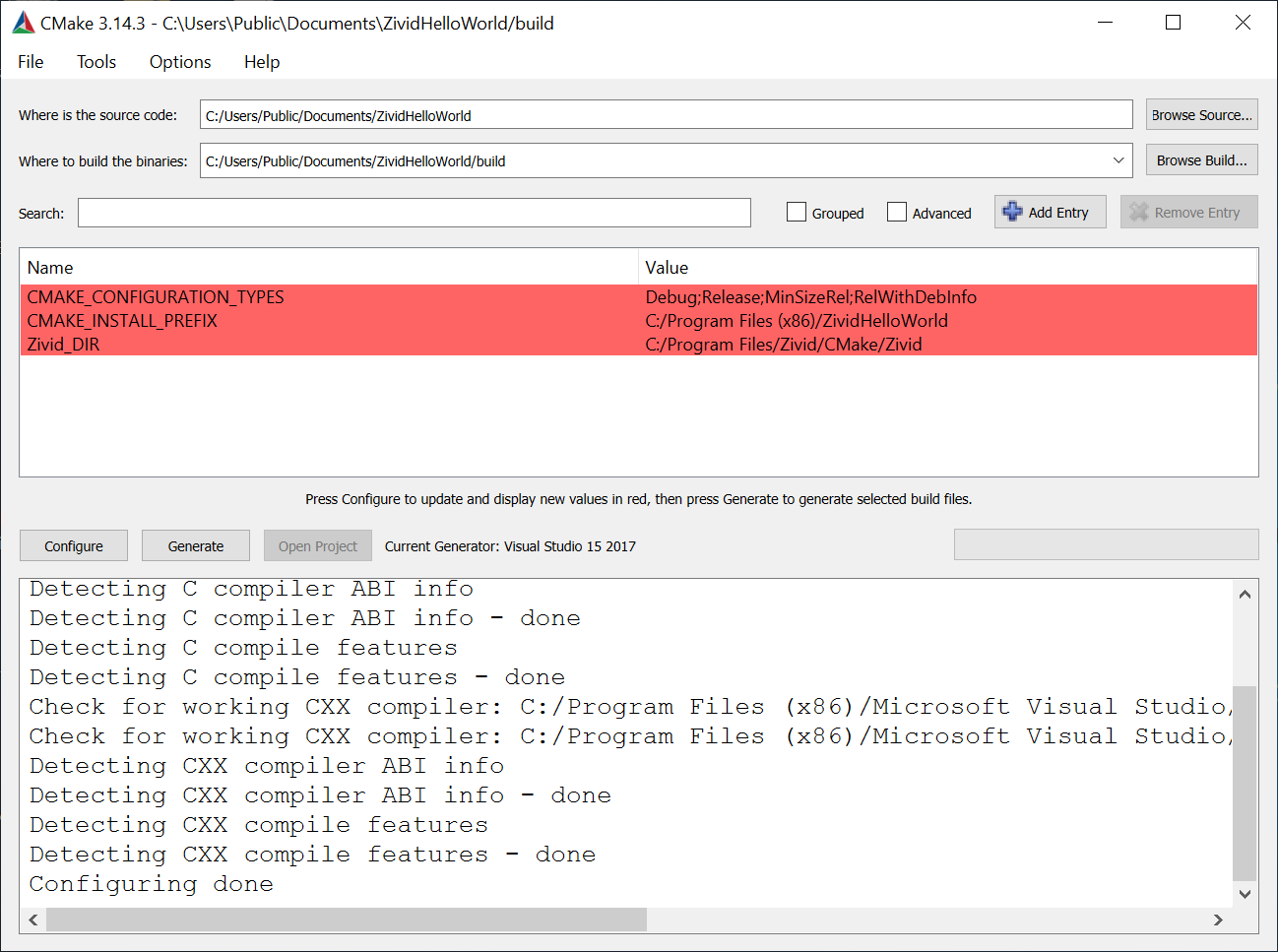This screenshot has width=1278, height=952.
Task: Click the source code path field
Action: [667, 115]
